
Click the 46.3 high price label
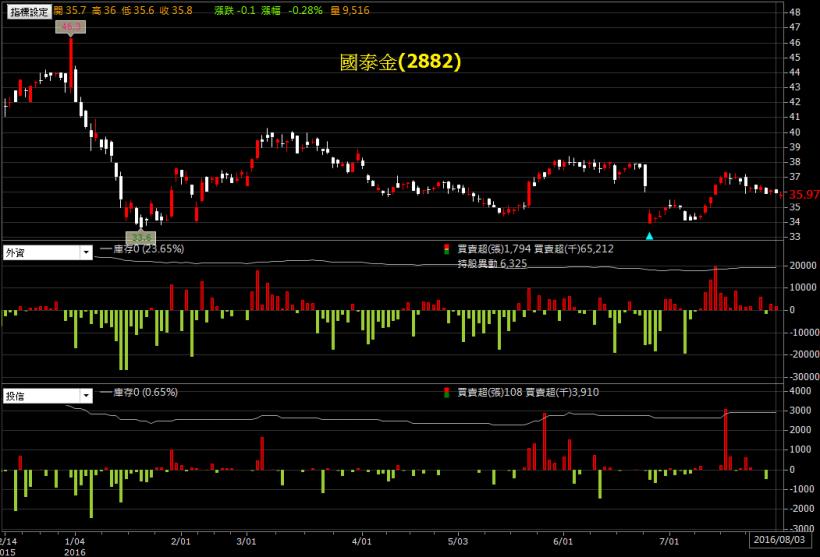(71, 27)
